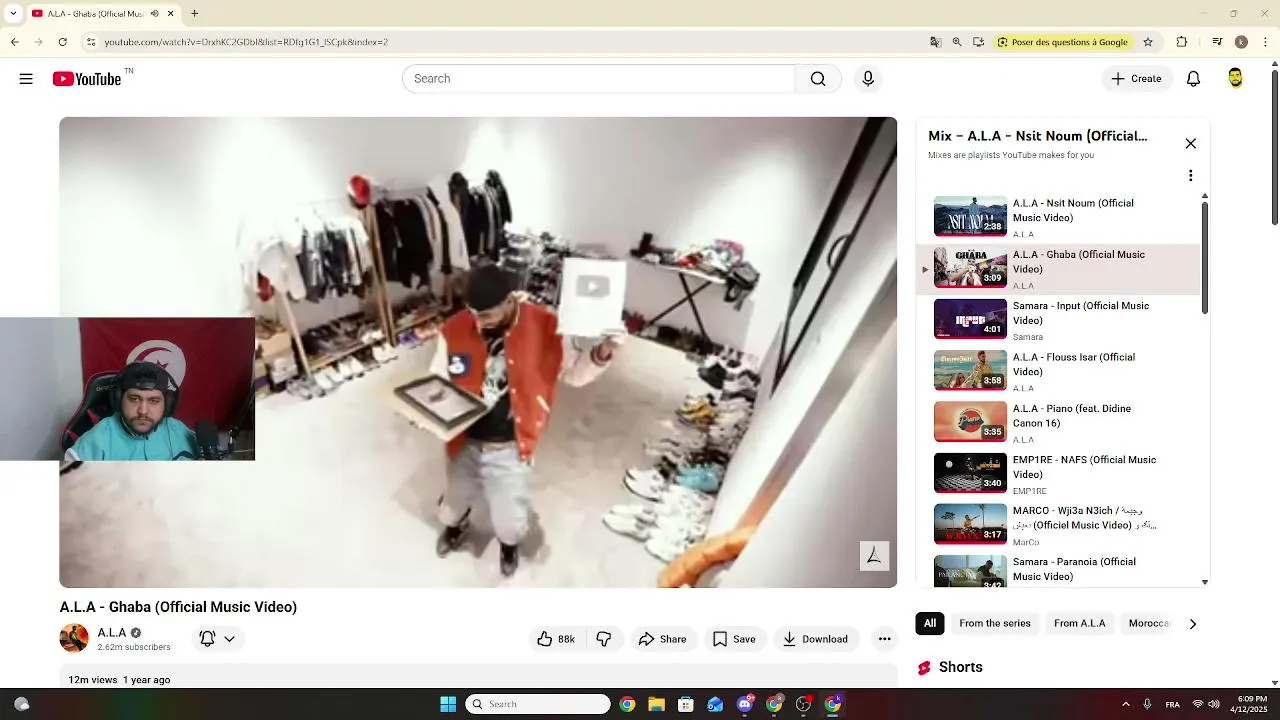This screenshot has width=1280, height=720.
Task: Open MARCO - Wji3a N3ich video
Action: (x=1058, y=526)
